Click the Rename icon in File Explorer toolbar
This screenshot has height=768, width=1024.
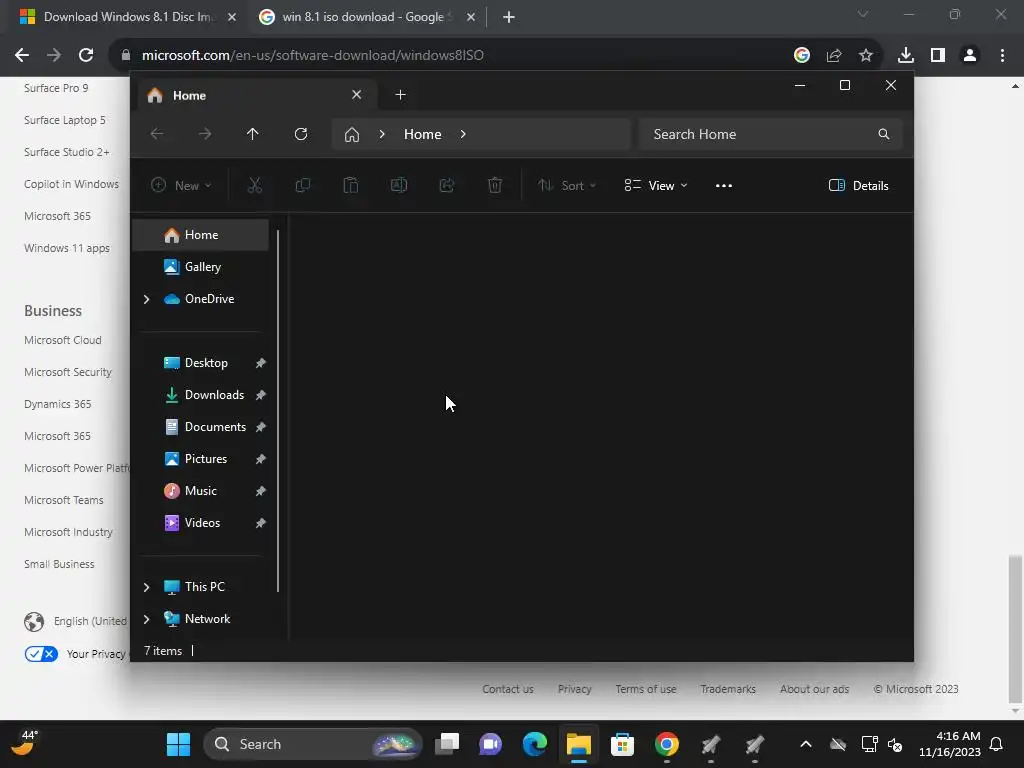coord(399,185)
